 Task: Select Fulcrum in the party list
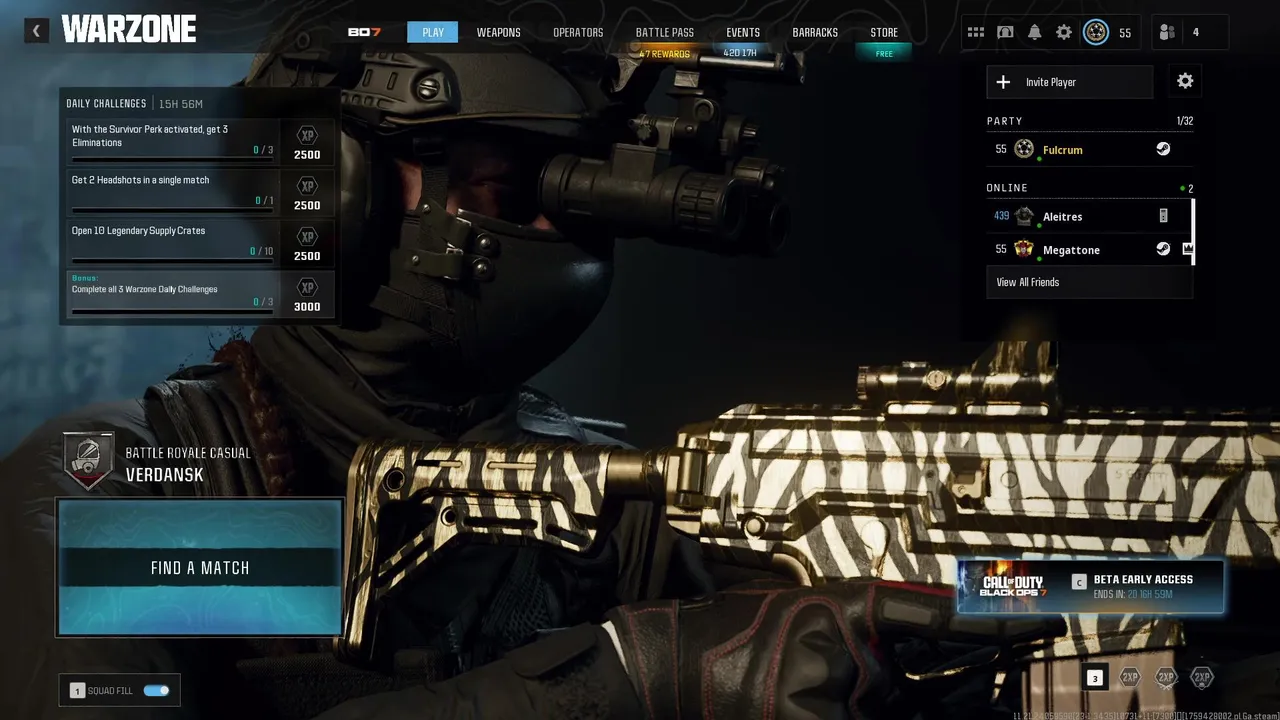coord(1089,149)
